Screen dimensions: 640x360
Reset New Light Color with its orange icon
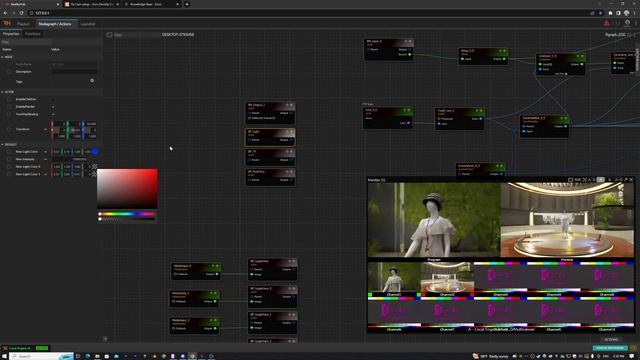tap(45, 152)
